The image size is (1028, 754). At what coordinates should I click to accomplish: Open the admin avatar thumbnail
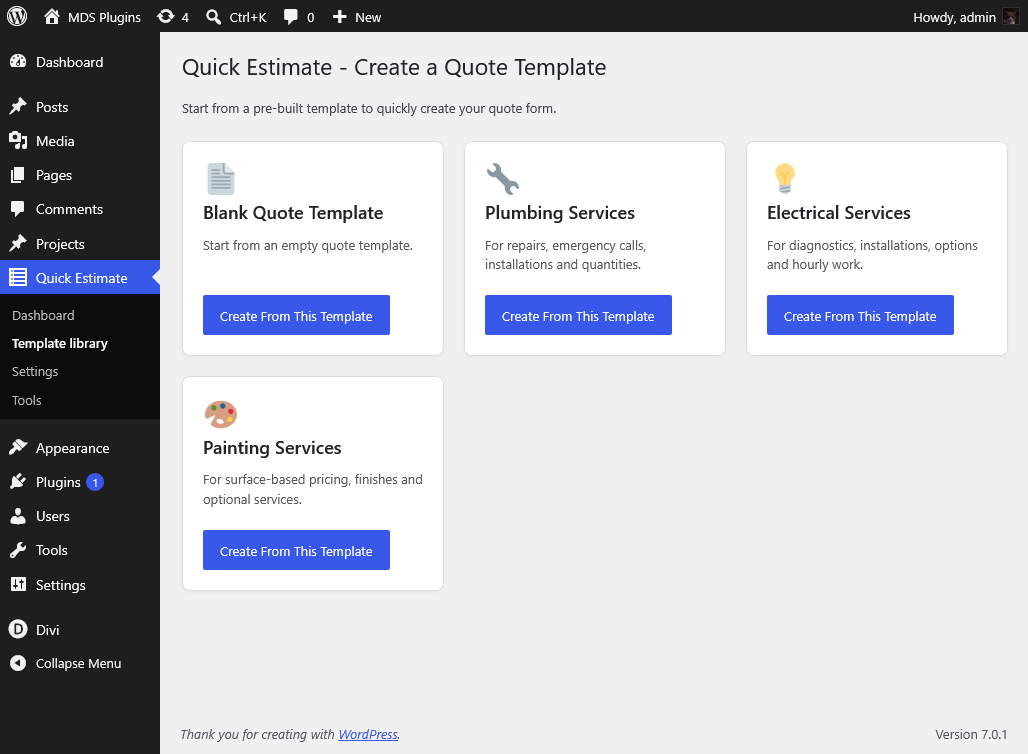[1010, 17]
